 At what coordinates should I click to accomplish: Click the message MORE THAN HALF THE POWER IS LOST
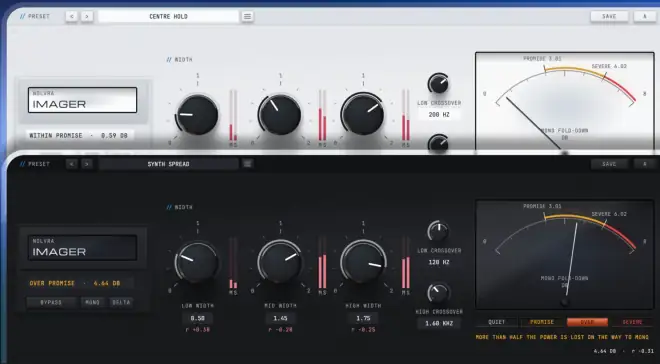562,337
